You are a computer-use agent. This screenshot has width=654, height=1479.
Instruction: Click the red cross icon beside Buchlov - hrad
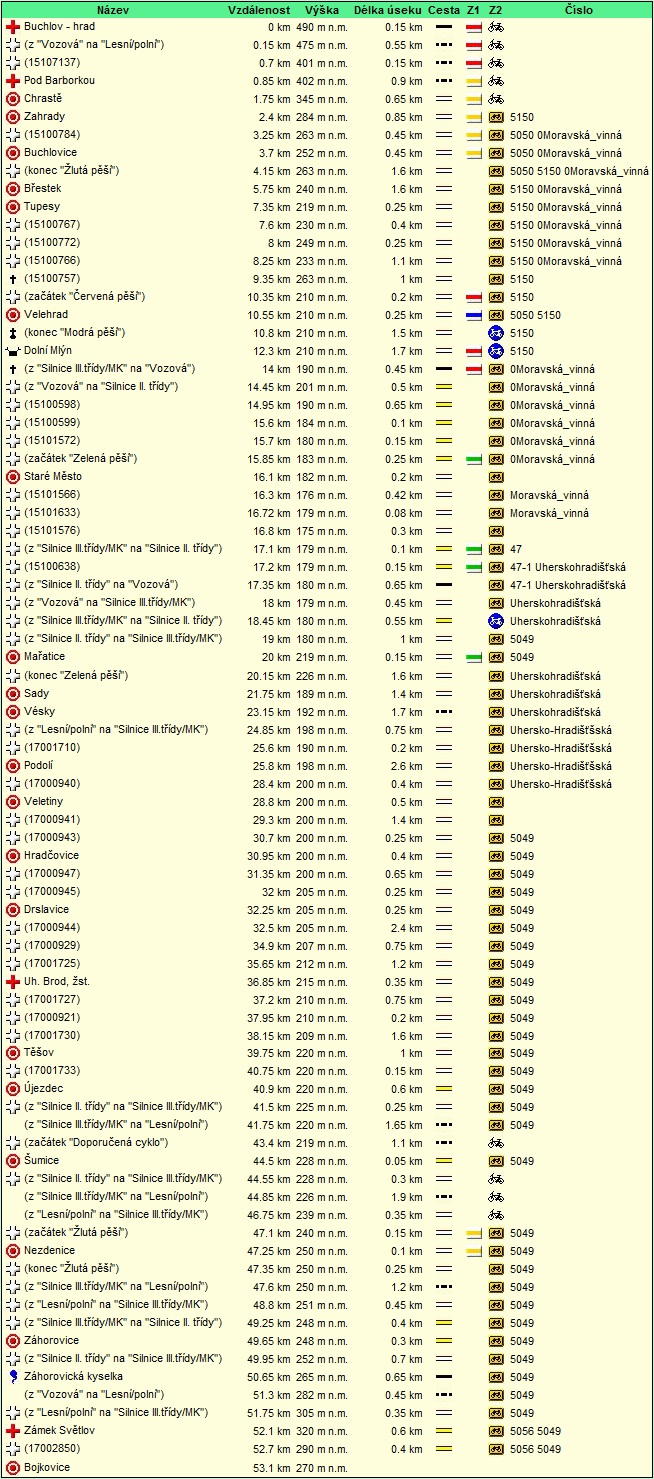point(13,27)
